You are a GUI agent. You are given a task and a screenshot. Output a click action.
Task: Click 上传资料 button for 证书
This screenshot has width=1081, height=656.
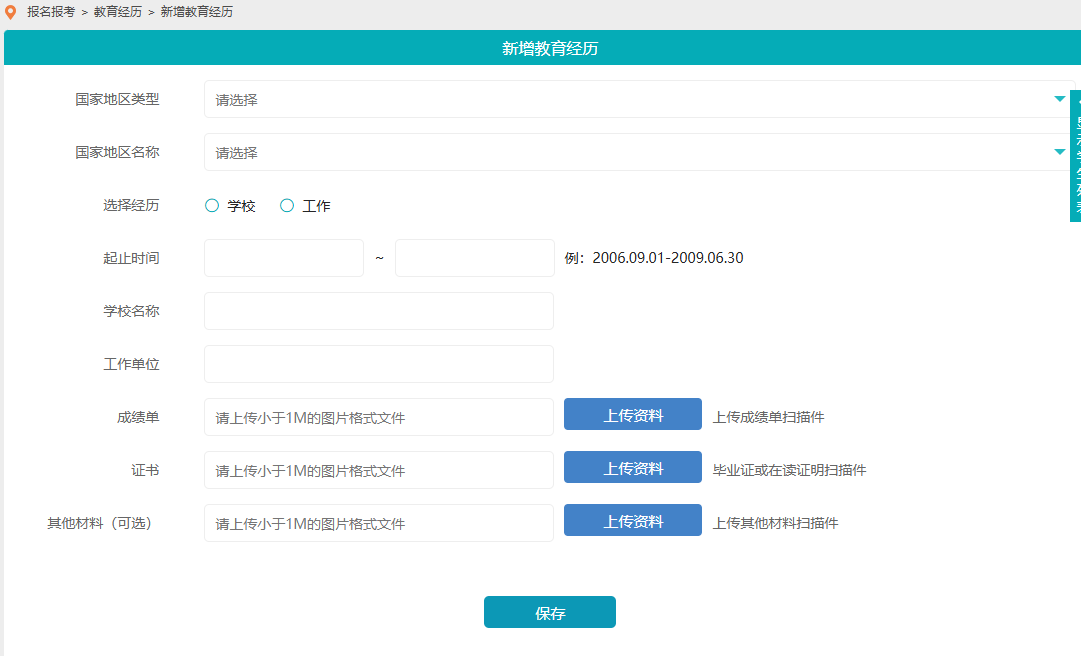click(632, 467)
